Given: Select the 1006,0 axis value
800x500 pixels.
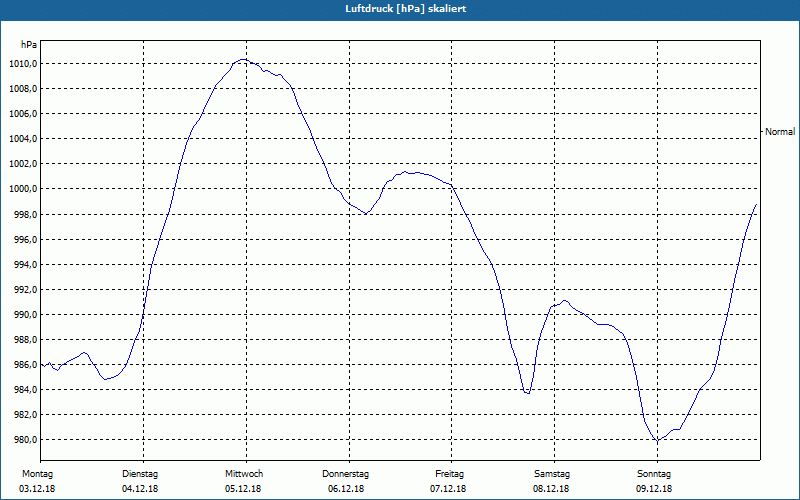Looking at the screenshot, I should point(23,114).
